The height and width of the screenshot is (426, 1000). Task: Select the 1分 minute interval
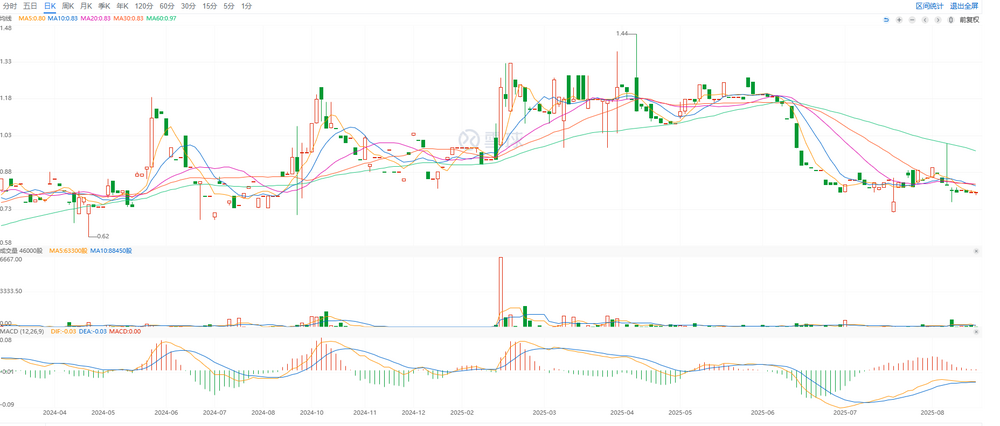(246, 6)
